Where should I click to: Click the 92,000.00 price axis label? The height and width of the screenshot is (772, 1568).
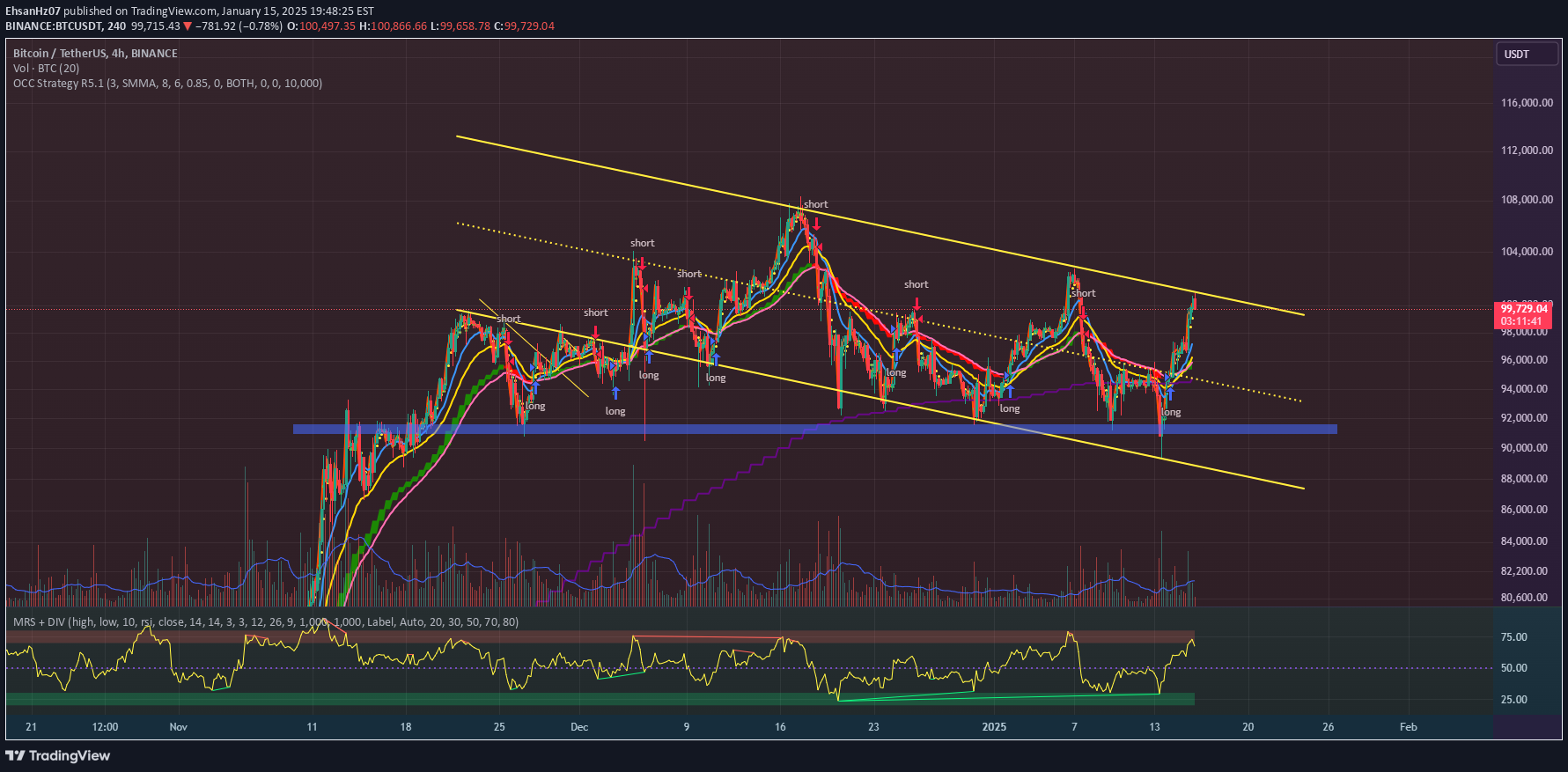click(x=1524, y=418)
